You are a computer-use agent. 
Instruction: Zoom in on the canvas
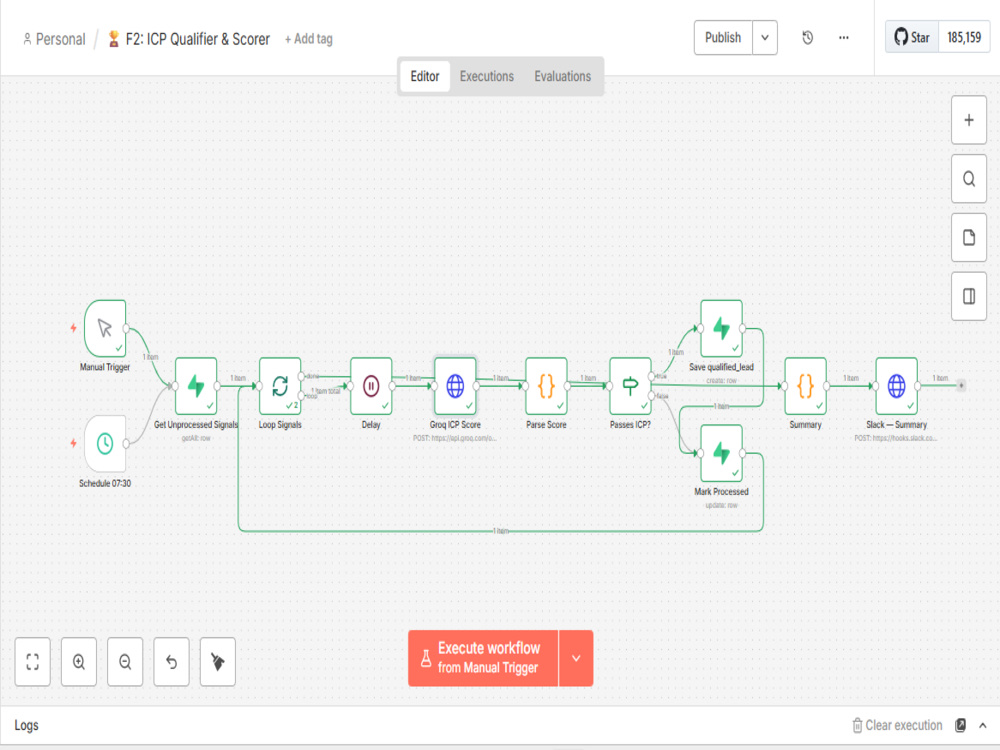pos(79,661)
